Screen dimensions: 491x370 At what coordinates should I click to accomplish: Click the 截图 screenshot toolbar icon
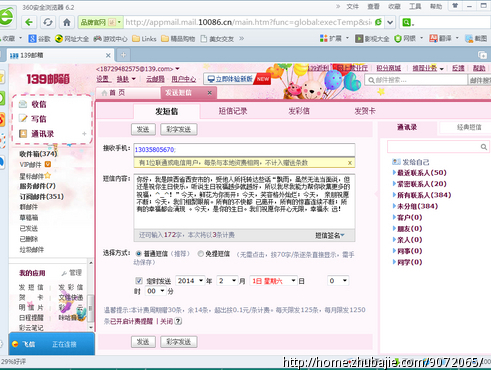tap(469, 39)
